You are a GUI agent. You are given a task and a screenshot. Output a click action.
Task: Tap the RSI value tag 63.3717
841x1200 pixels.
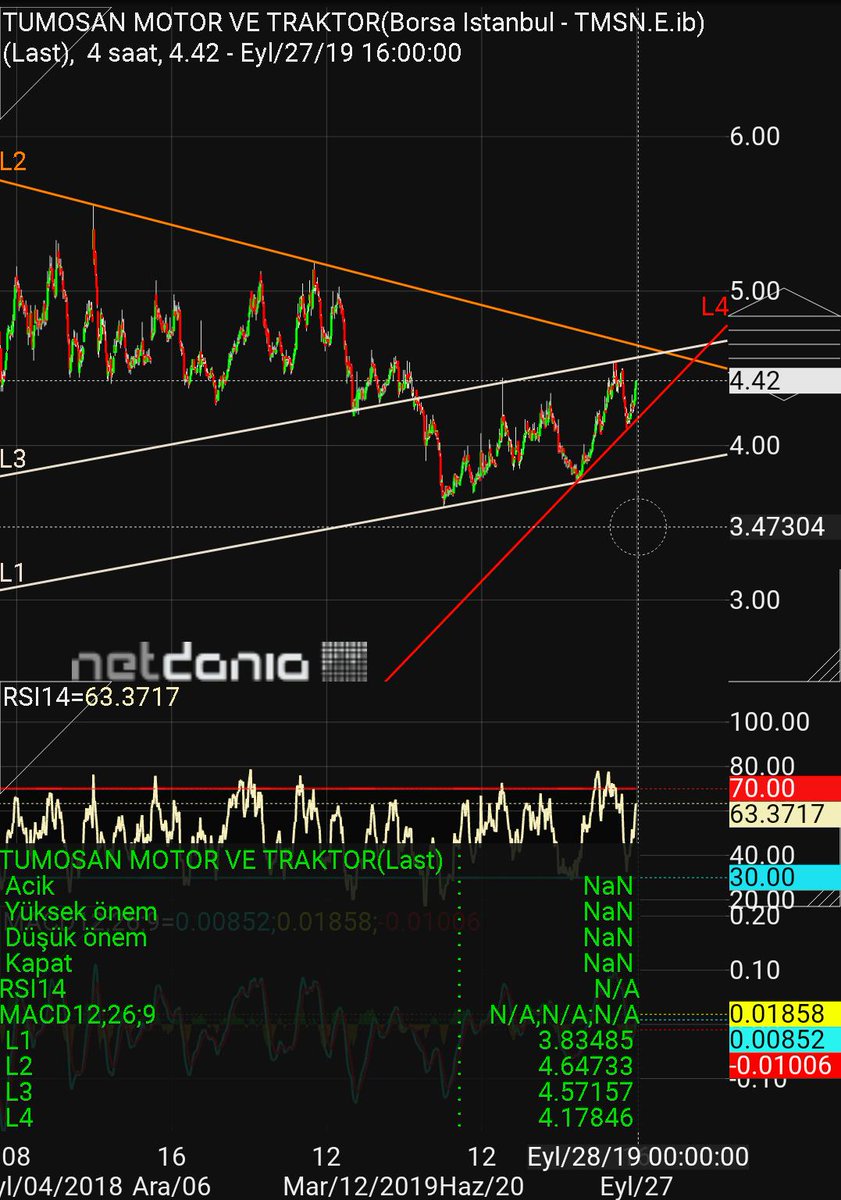pos(783,814)
